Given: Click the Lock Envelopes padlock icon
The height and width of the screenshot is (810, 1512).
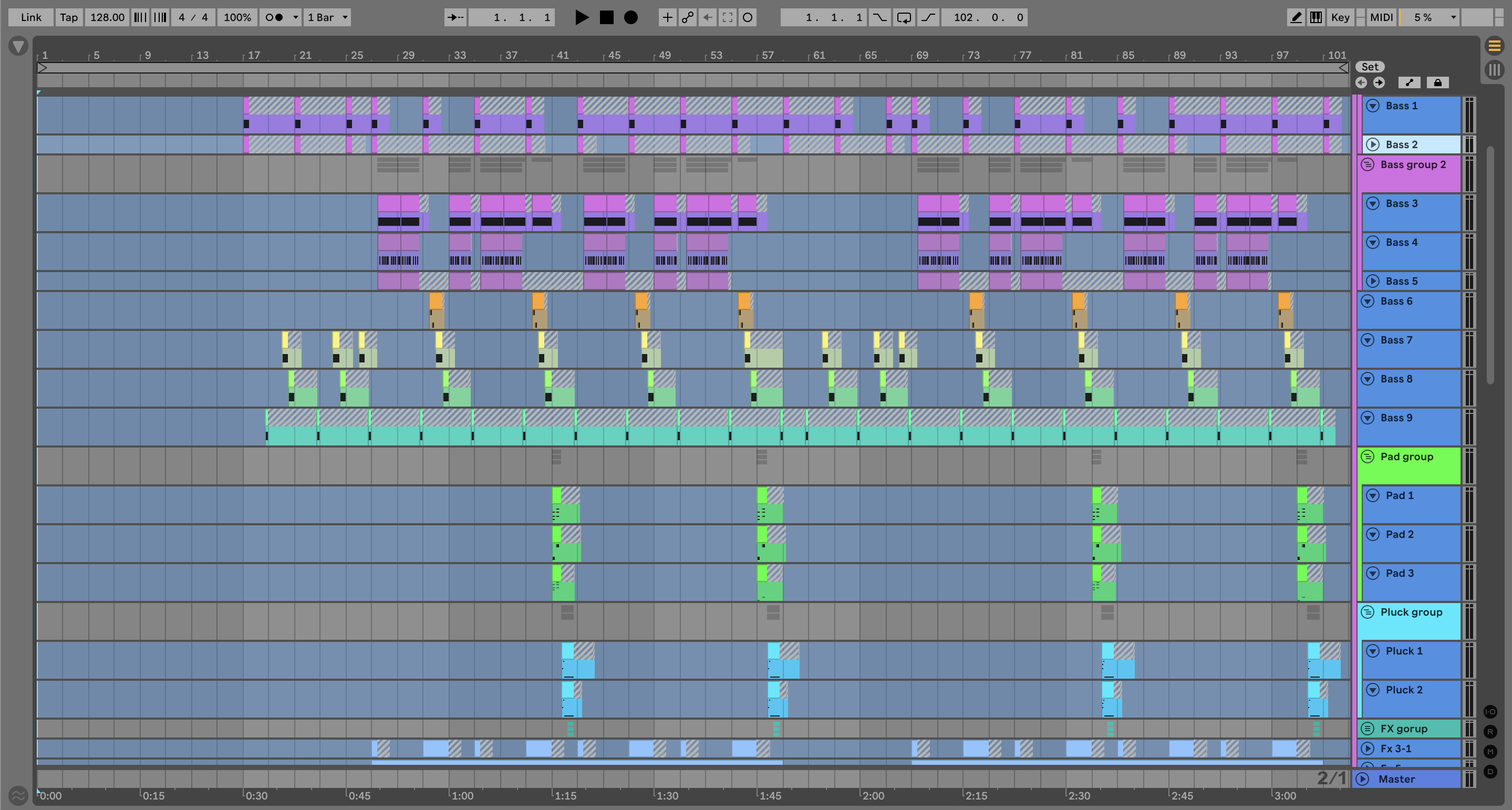Looking at the screenshot, I should click(x=1437, y=83).
